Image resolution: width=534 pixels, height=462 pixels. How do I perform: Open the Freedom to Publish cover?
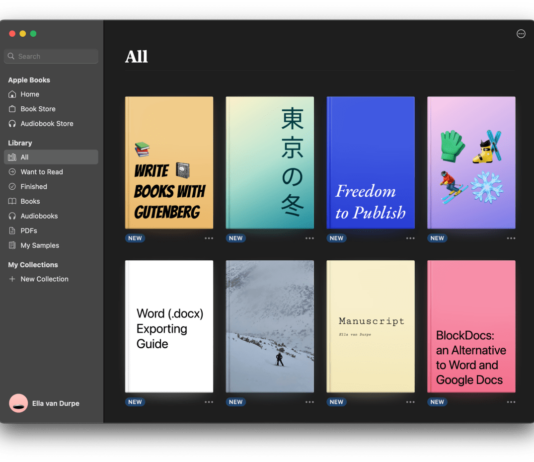tap(371, 163)
